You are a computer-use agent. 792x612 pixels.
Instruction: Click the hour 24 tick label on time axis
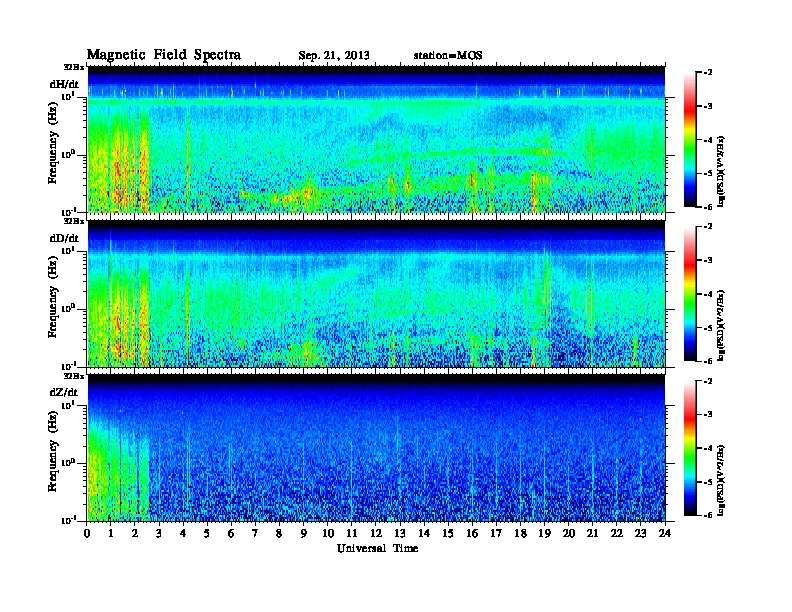[665, 534]
